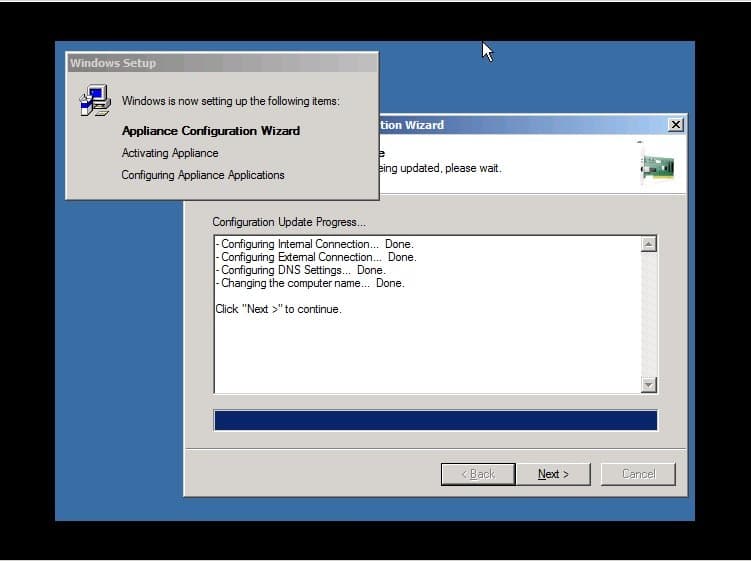
Task: Click the Windows Setup computer icon
Action: pyautogui.click(x=95, y=101)
